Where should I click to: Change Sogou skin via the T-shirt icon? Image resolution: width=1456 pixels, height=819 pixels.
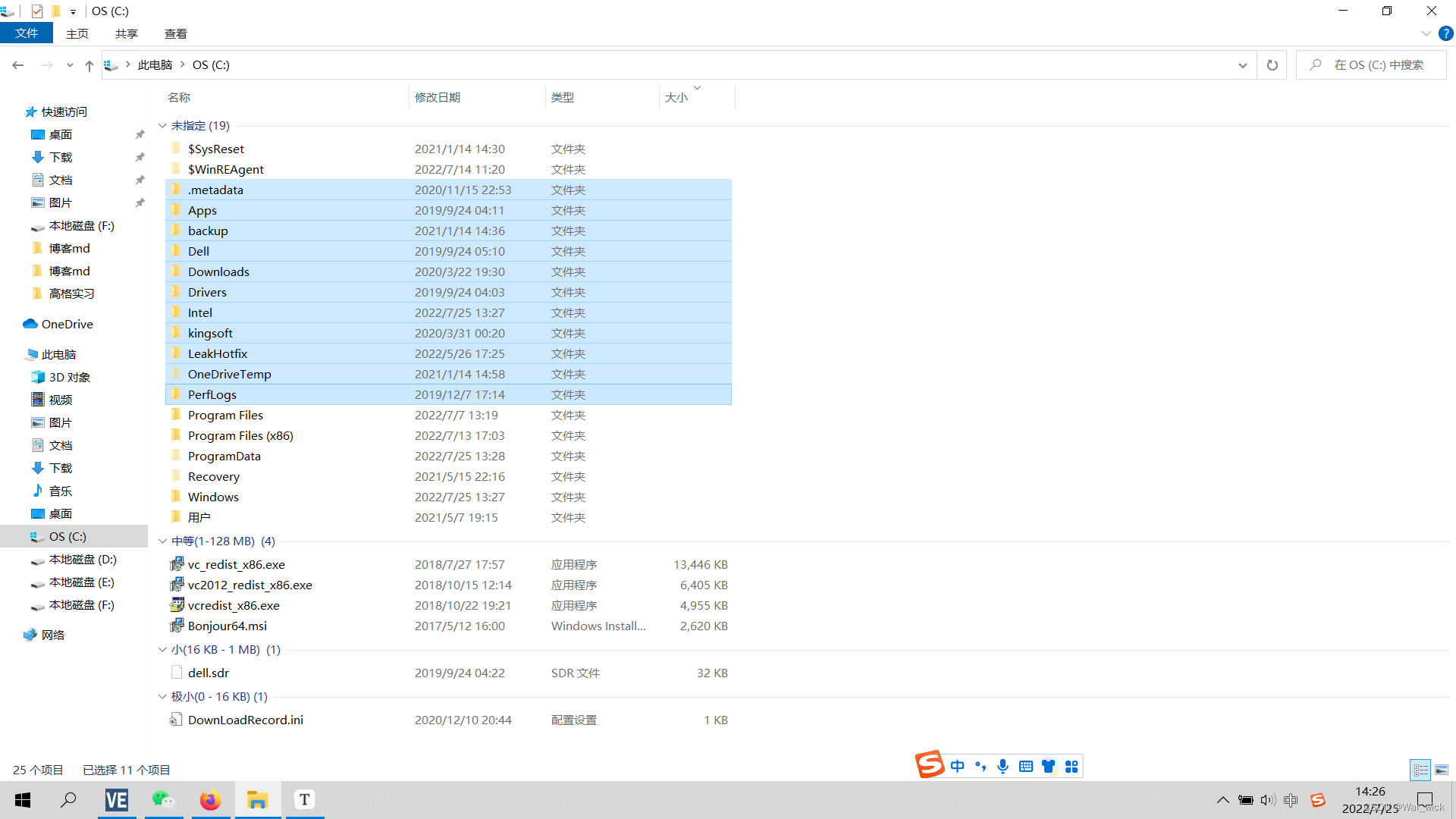[x=1049, y=766]
